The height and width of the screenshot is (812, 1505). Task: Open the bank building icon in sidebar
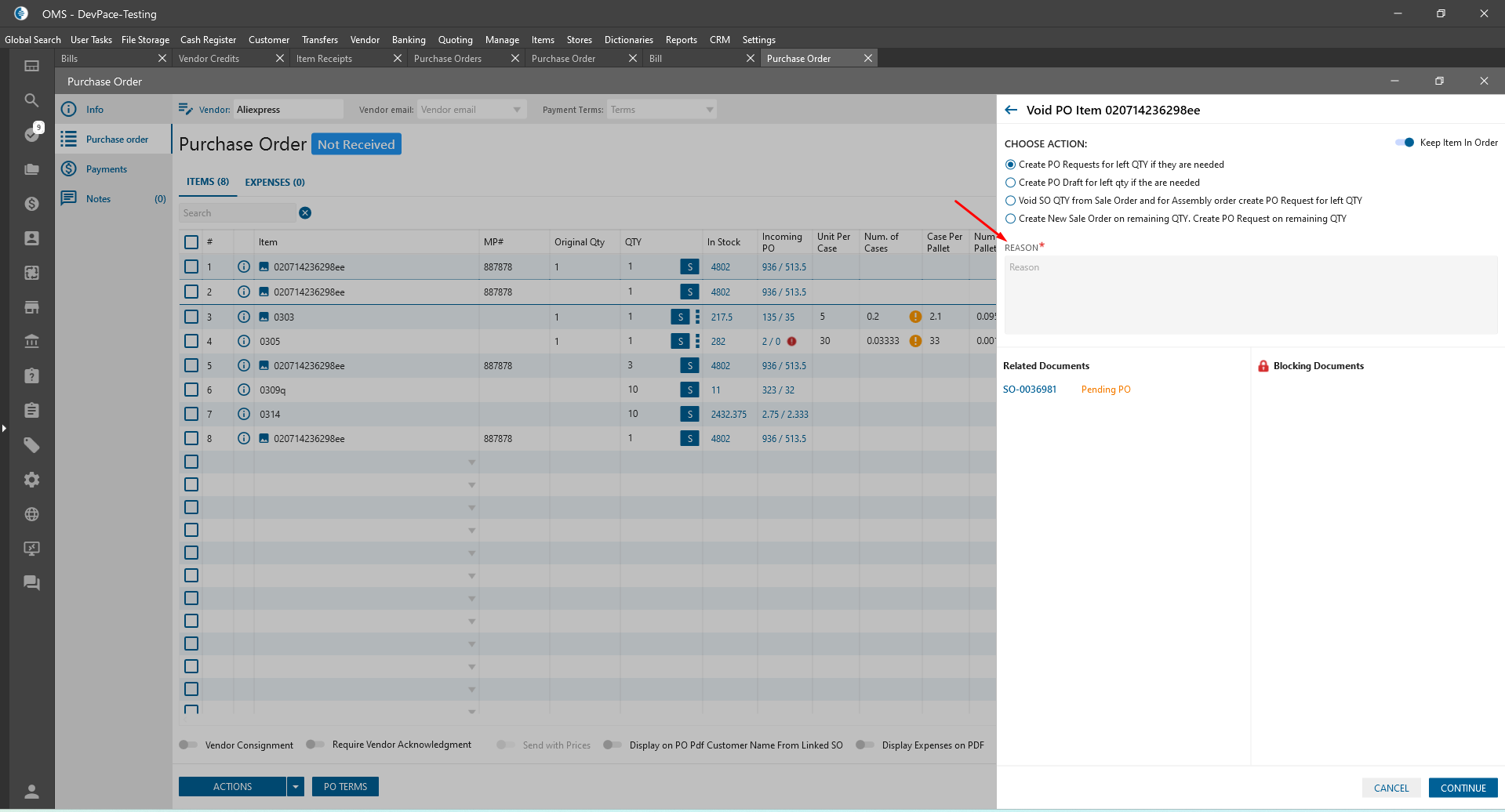point(31,342)
